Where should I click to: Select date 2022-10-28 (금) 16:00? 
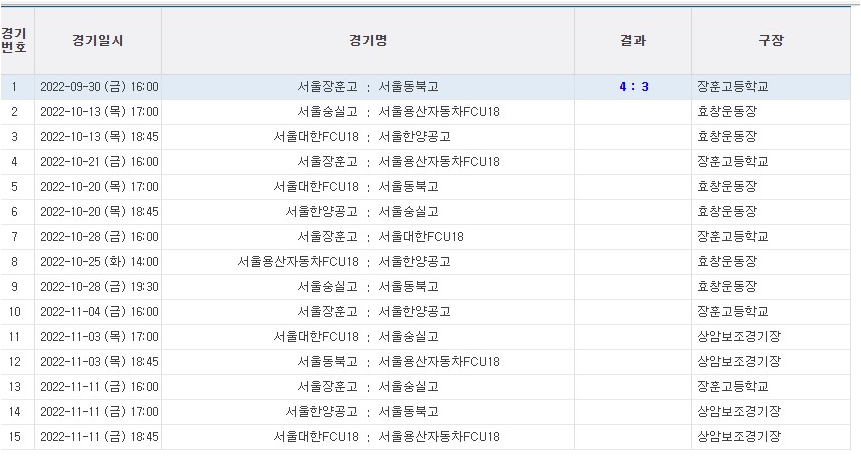pyautogui.click(x=99, y=237)
